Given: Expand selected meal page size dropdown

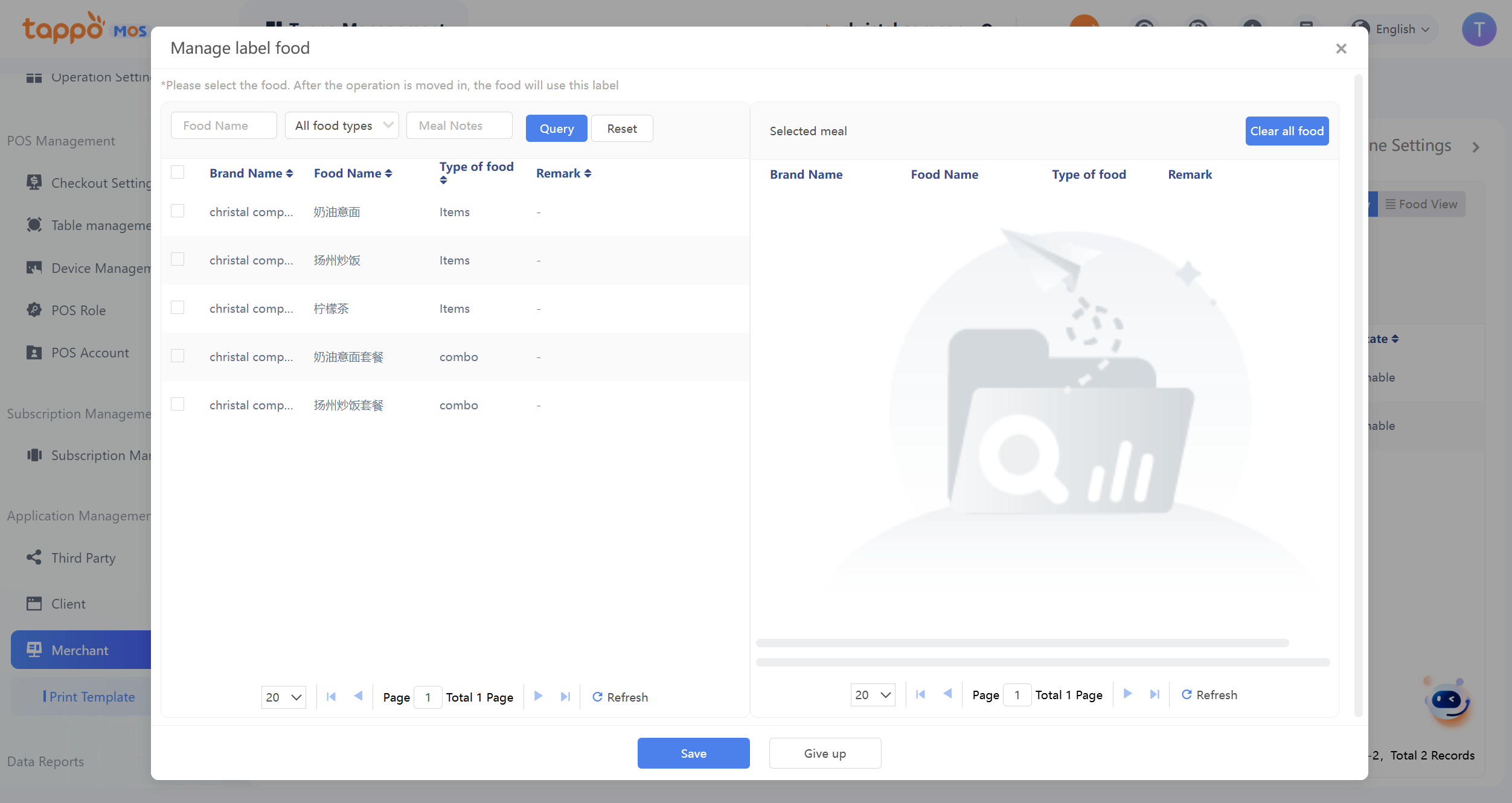Looking at the screenshot, I should pyautogui.click(x=873, y=694).
